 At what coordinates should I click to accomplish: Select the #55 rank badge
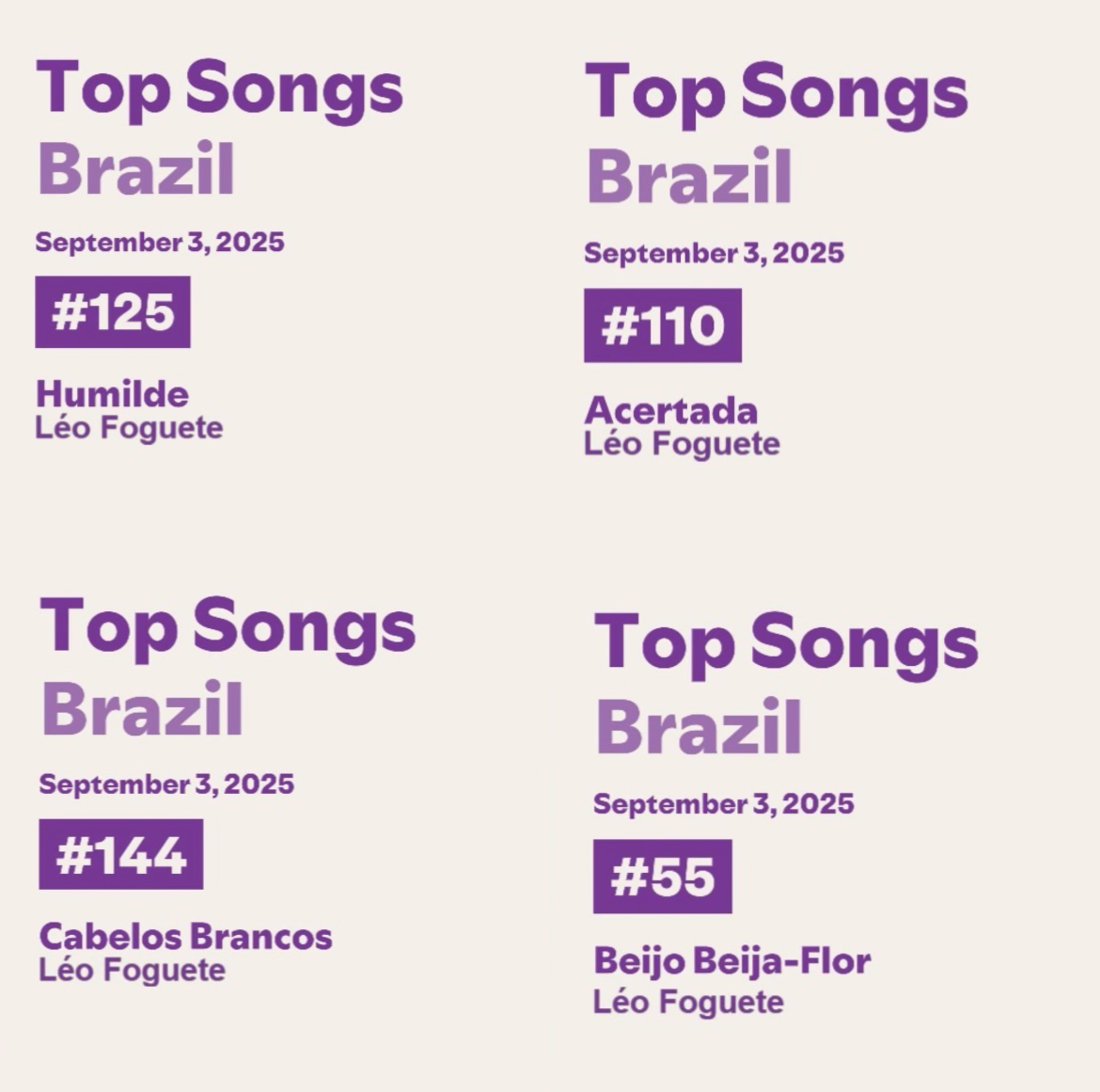[662, 877]
